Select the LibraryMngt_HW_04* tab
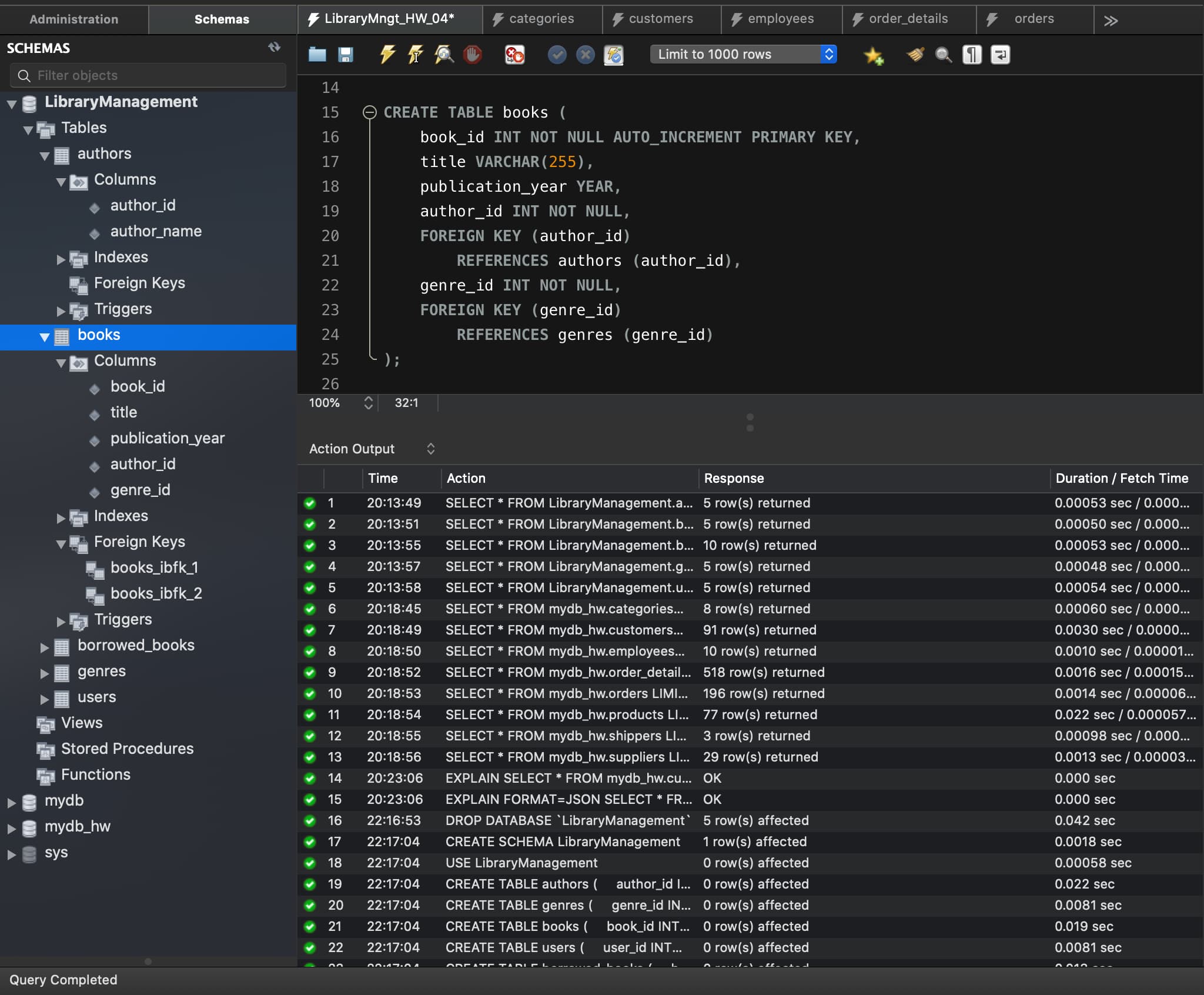 click(389, 18)
